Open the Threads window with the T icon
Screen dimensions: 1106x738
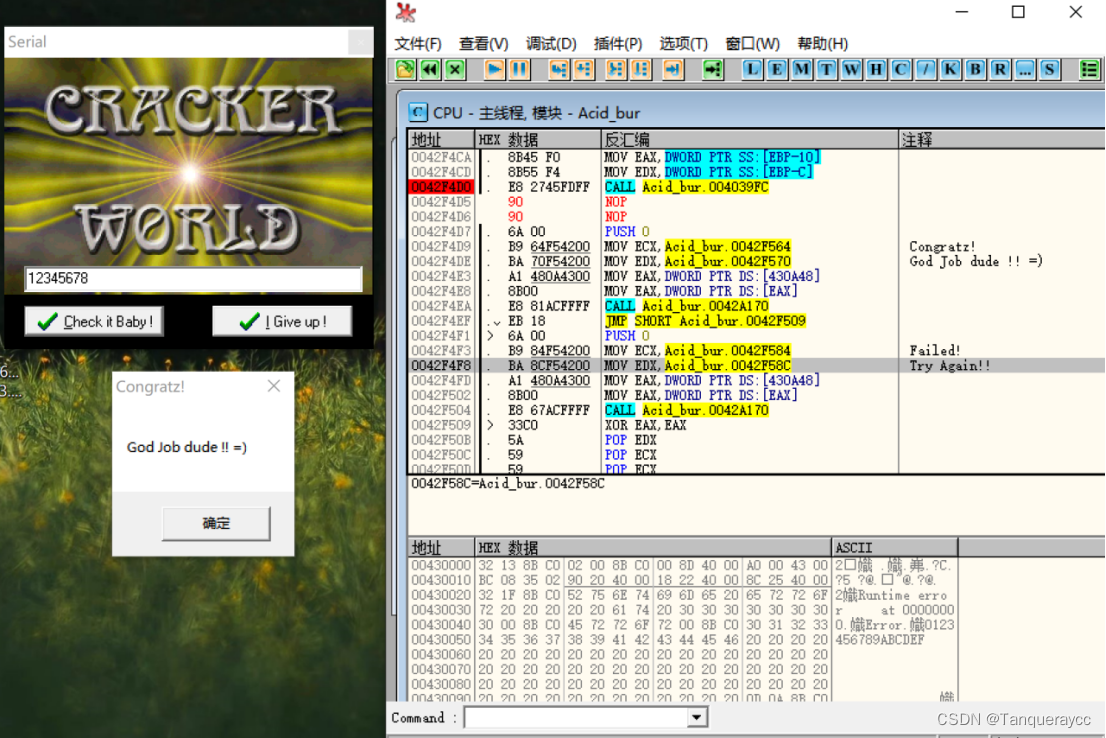[x=825, y=69]
